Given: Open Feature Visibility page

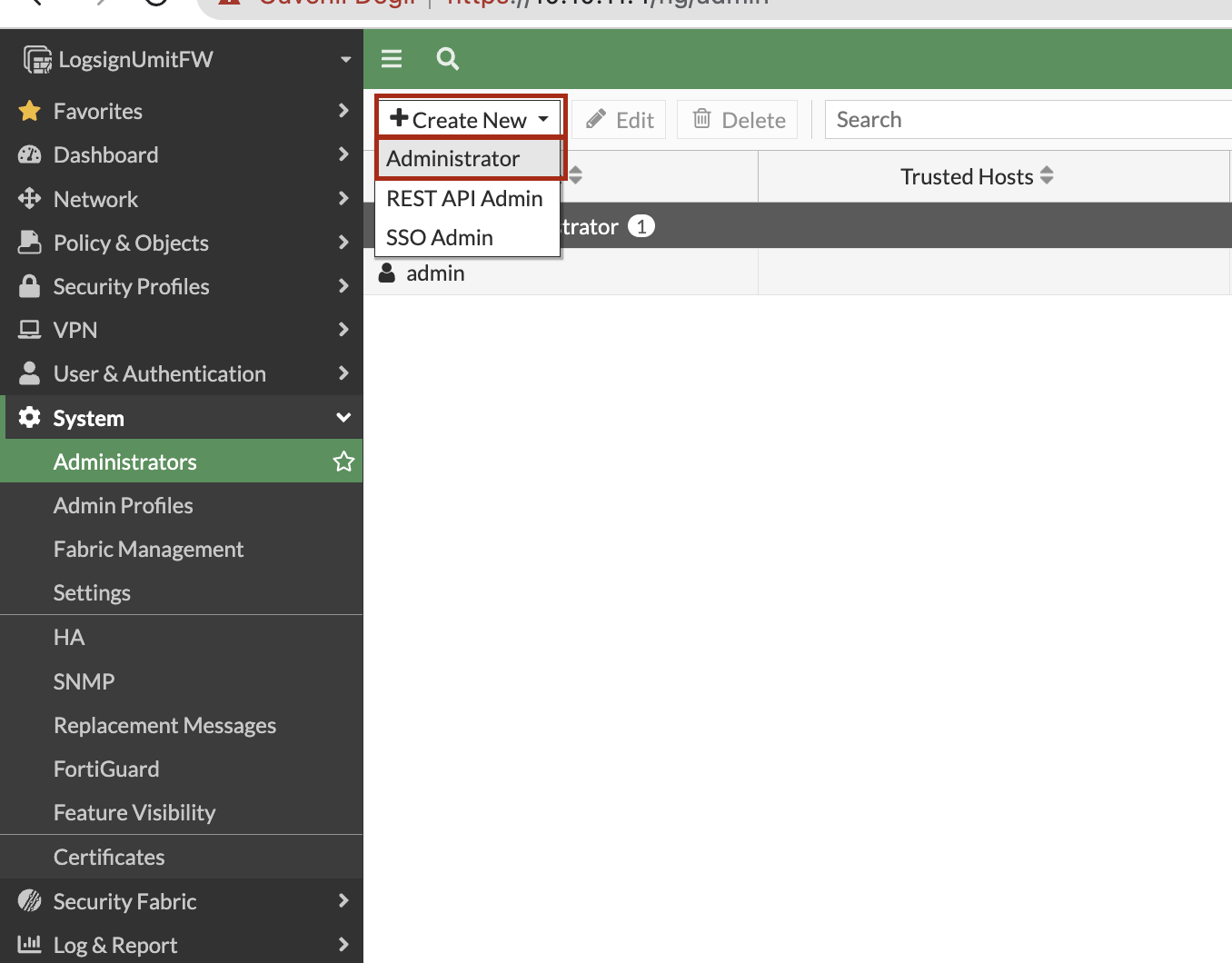Looking at the screenshot, I should pyautogui.click(x=182, y=812).
